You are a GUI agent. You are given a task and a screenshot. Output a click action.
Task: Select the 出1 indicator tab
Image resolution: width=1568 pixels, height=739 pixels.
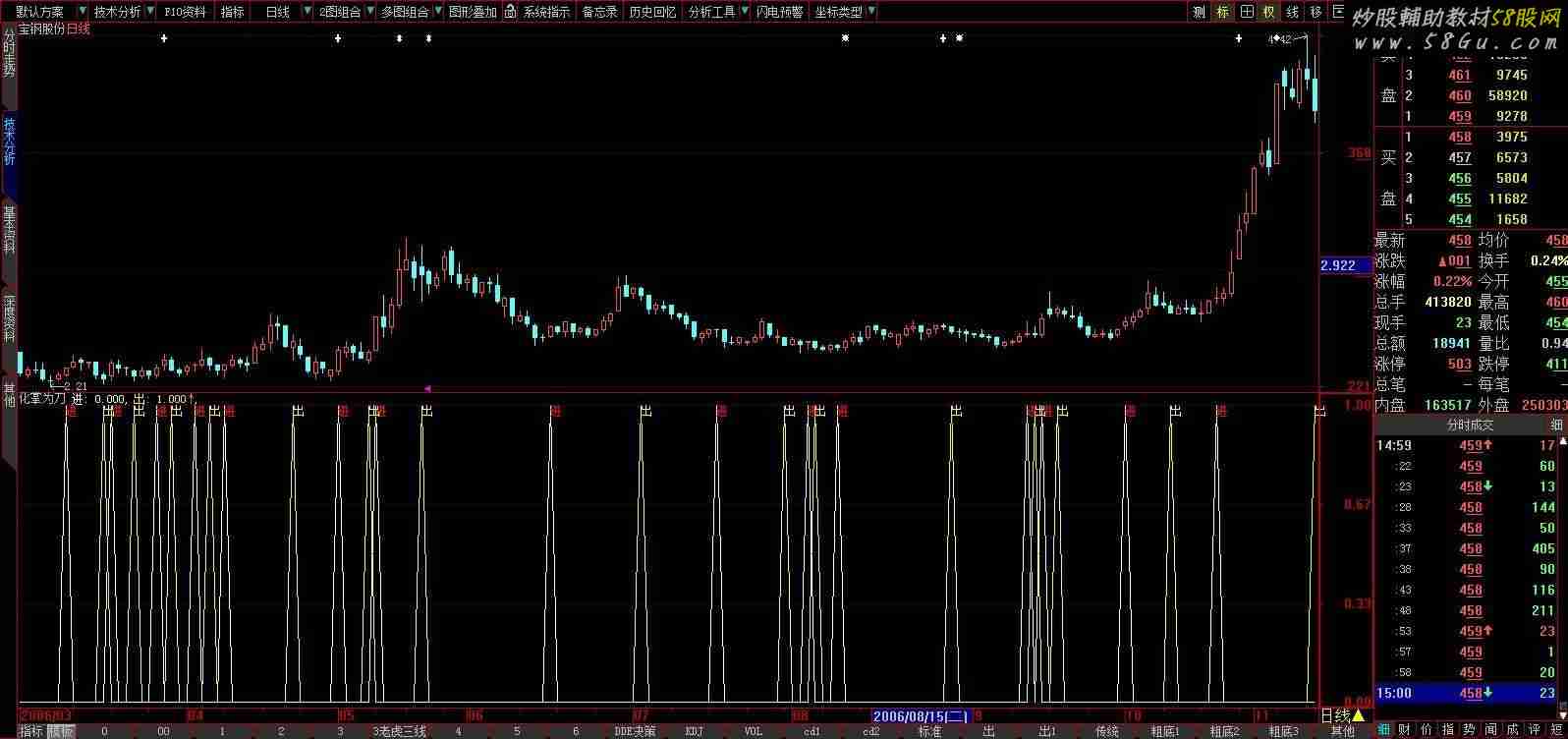coord(1047,731)
